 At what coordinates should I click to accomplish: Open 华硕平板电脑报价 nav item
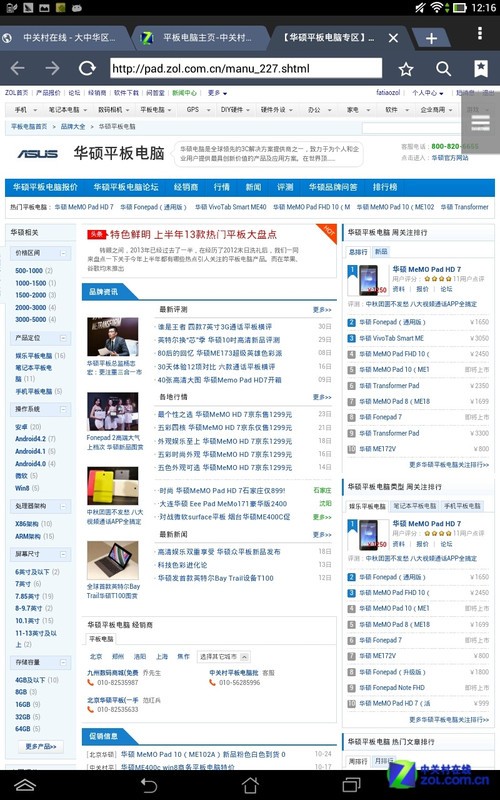point(45,187)
